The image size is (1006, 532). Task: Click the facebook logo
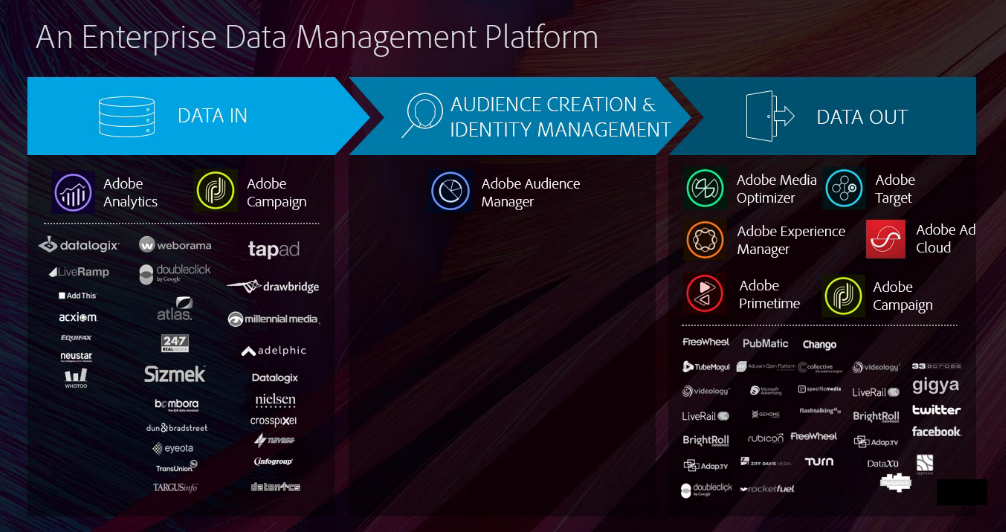click(x=937, y=432)
